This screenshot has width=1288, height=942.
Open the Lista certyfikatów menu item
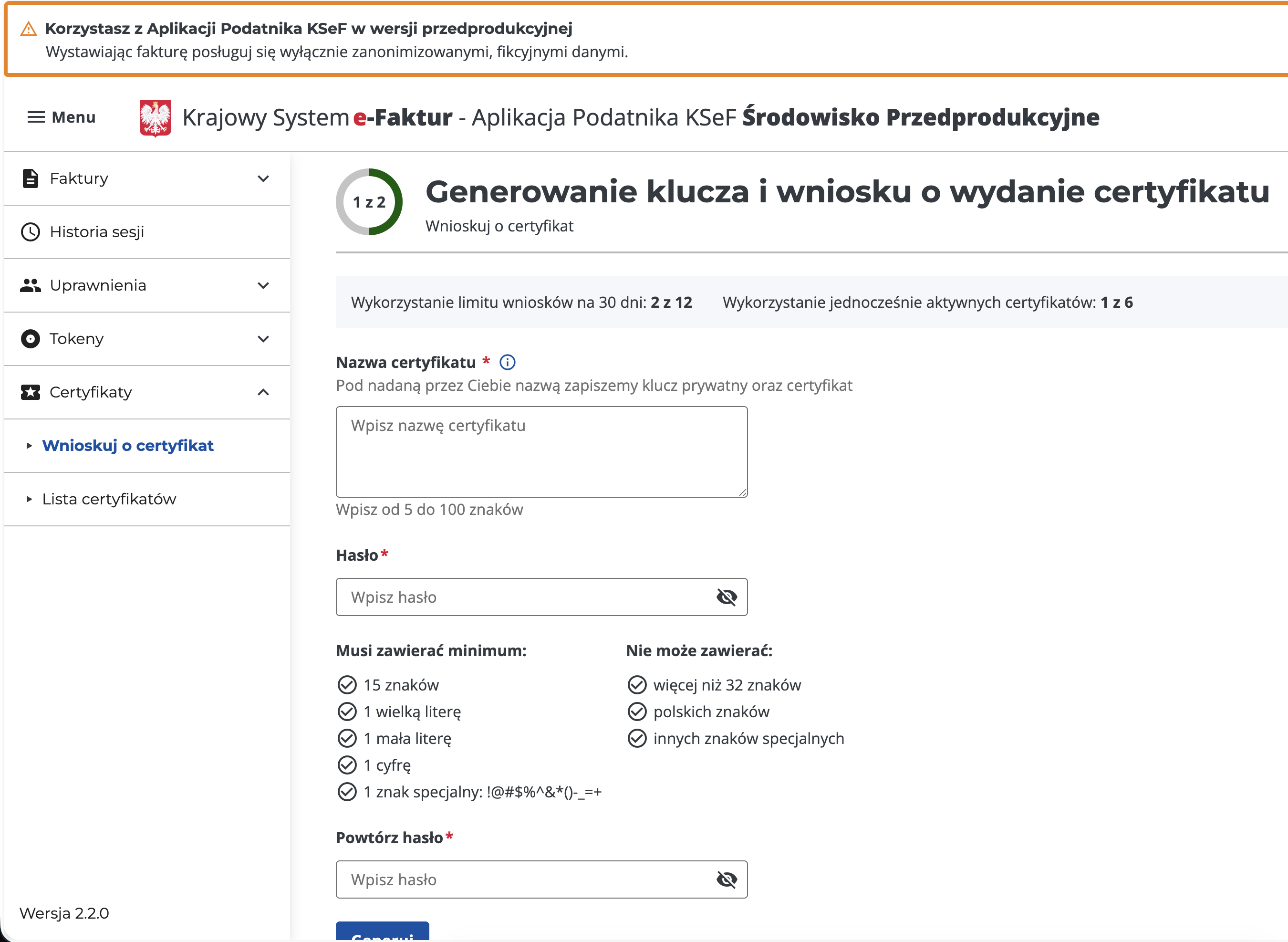tap(109, 499)
